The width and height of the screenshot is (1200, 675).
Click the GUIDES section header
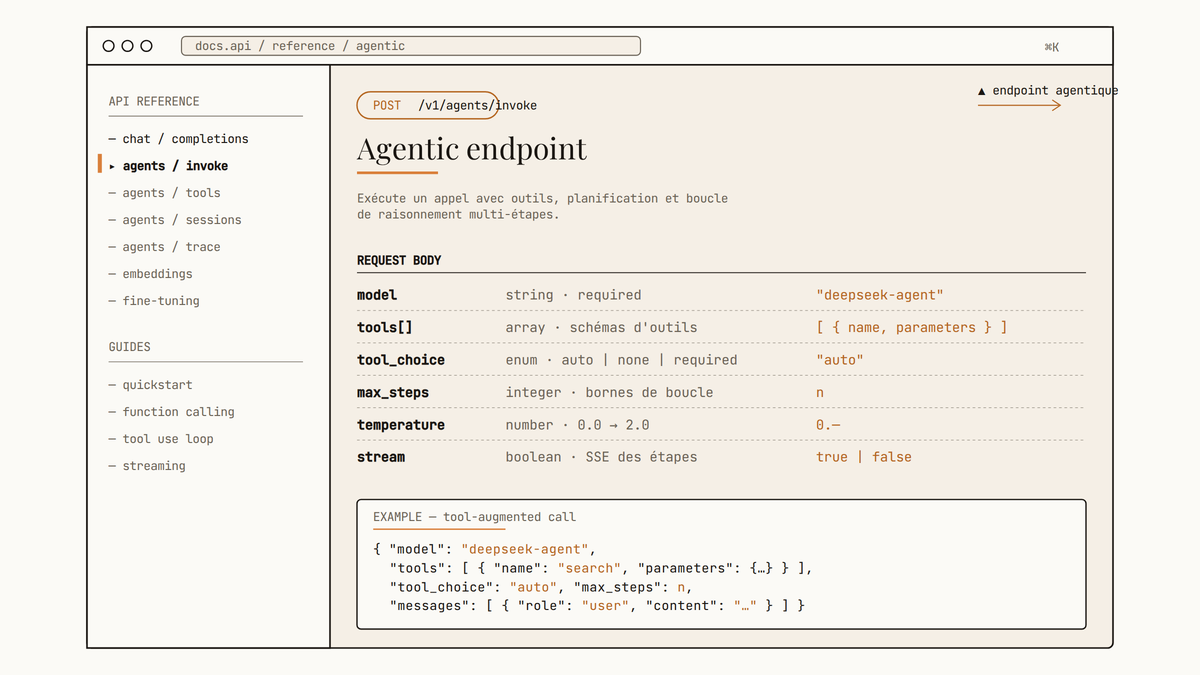pyautogui.click(x=130, y=347)
